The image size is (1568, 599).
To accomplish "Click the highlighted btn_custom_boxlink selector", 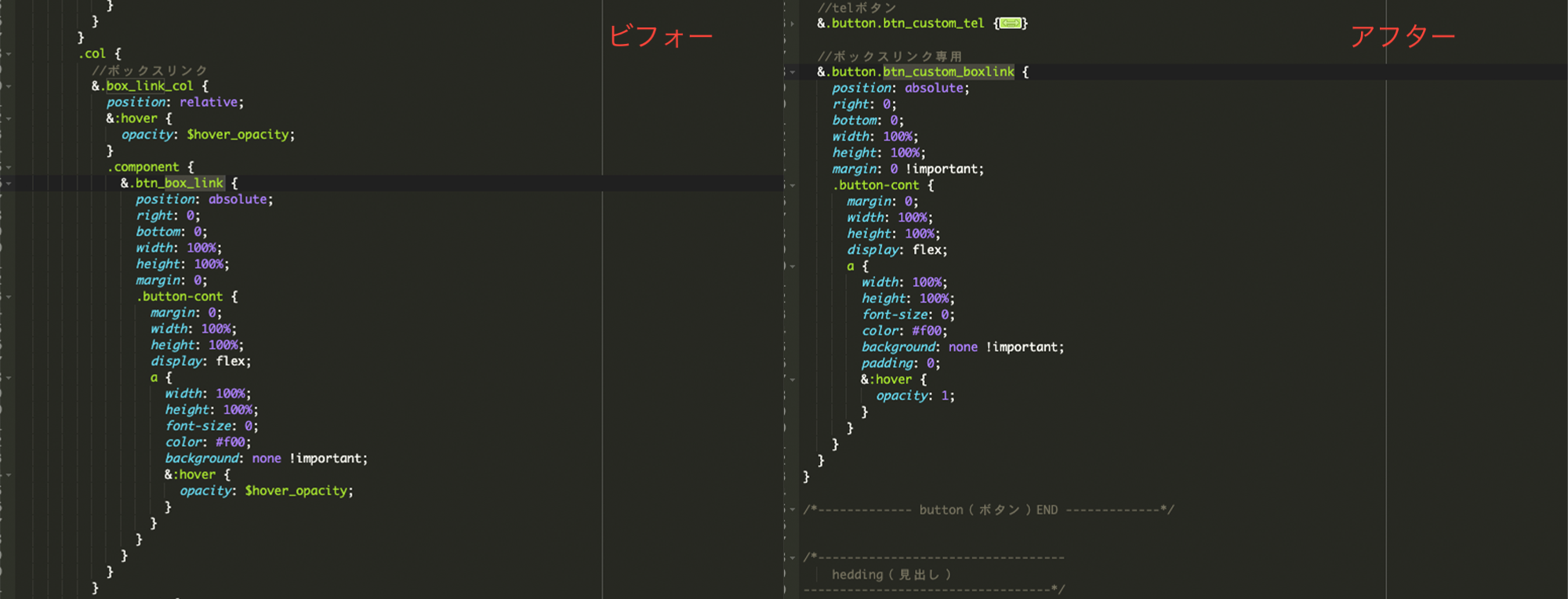I will tap(949, 71).
